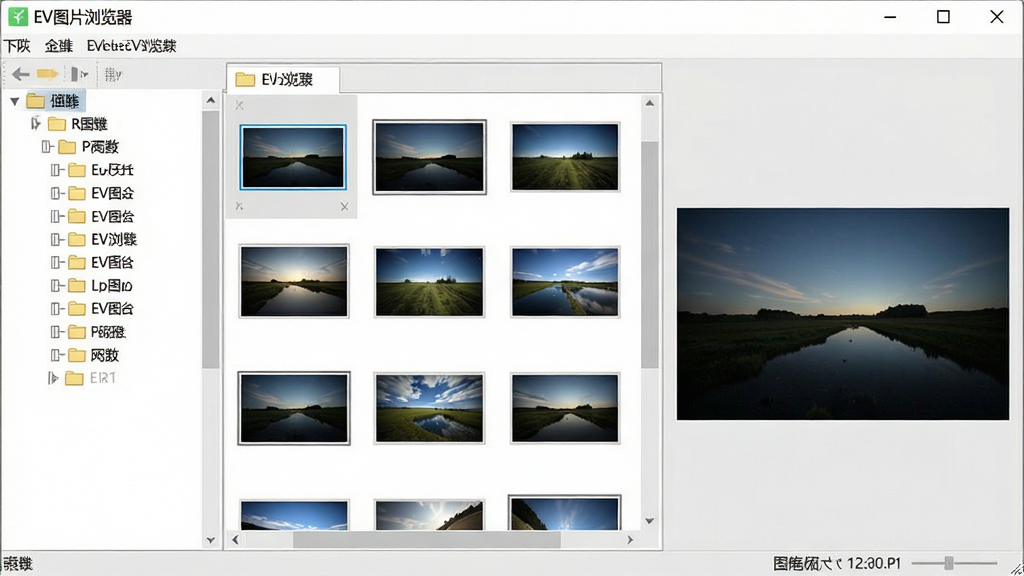Click the green EV app icon in title bar
This screenshot has height=576, width=1024.
pyautogui.click(x=18, y=16)
